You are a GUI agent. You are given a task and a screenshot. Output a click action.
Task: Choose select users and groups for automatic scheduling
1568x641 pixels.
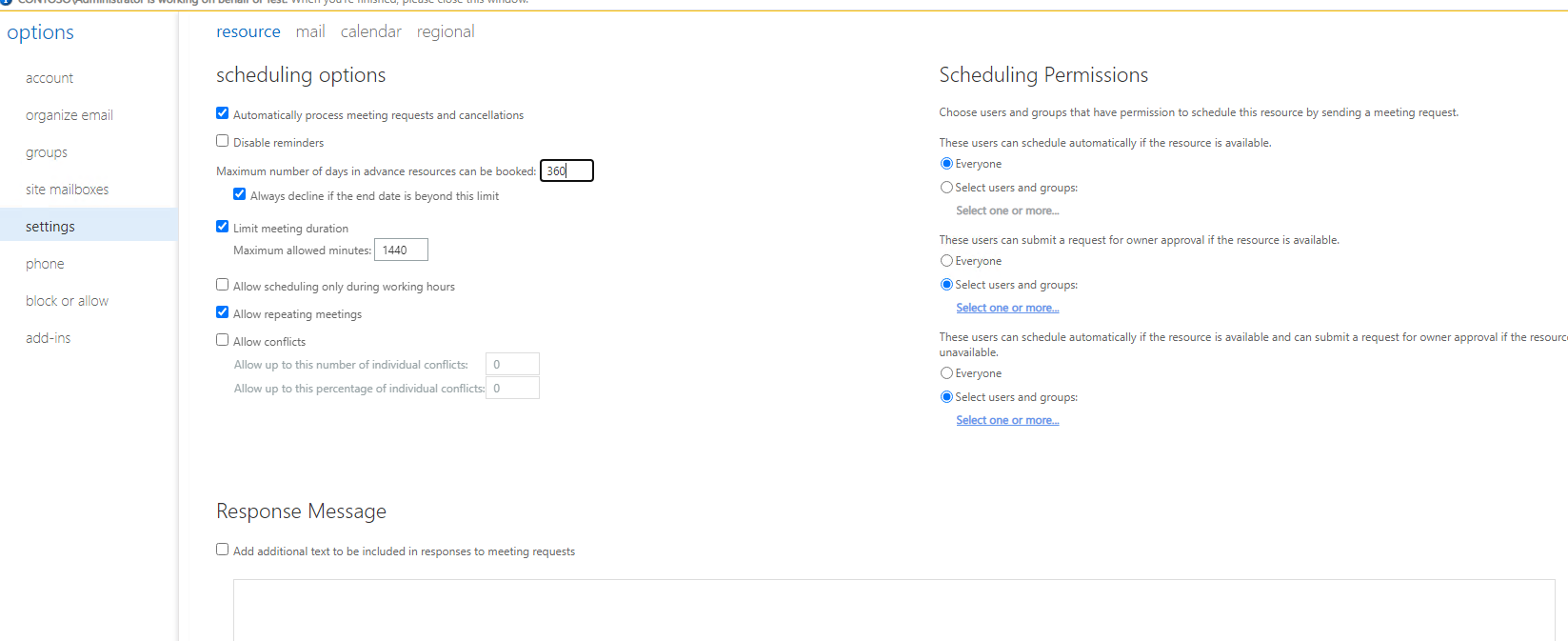(x=946, y=187)
